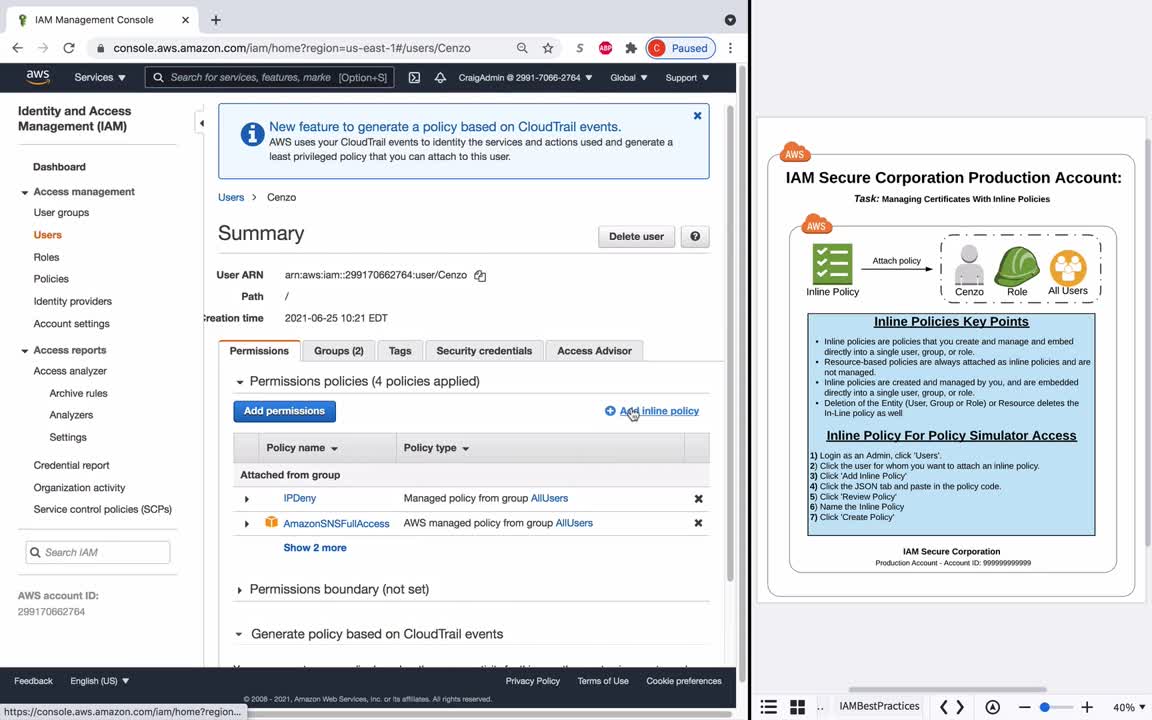The height and width of the screenshot is (720, 1152).
Task: Collapse Access management nav group
Action: (x=24, y=192)
